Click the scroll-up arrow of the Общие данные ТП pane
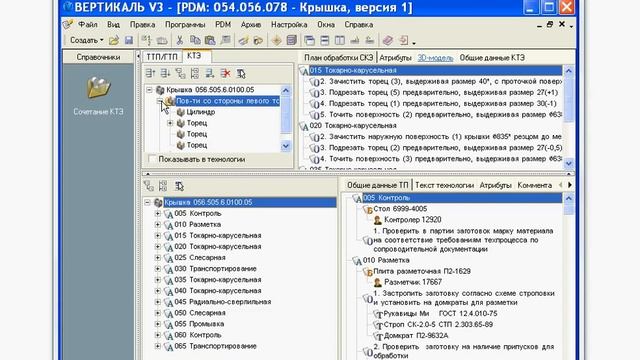The height and width of the screenshot is (360, 640). (x=569, y=198)
